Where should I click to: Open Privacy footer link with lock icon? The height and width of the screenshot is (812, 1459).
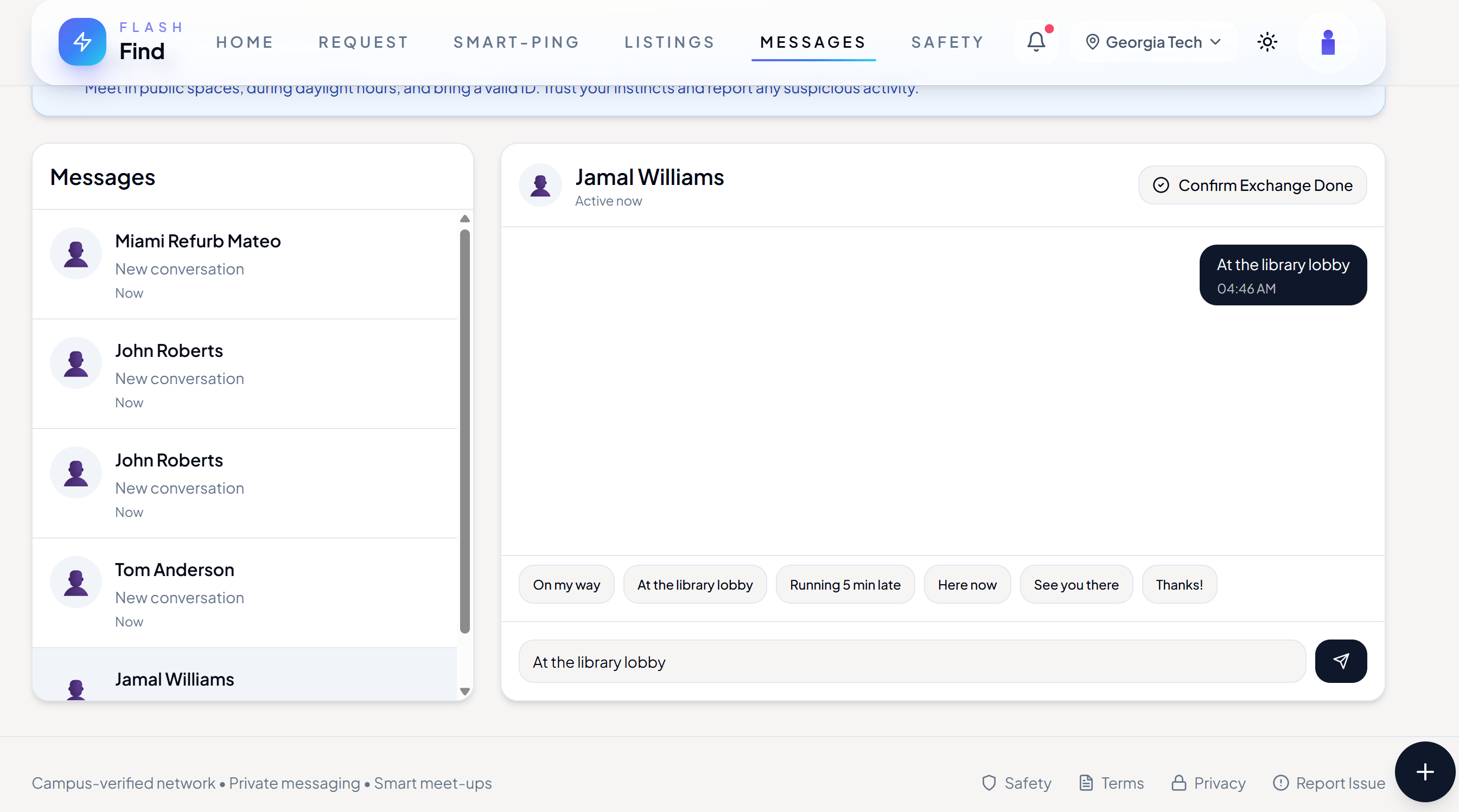coord(1208,783)
